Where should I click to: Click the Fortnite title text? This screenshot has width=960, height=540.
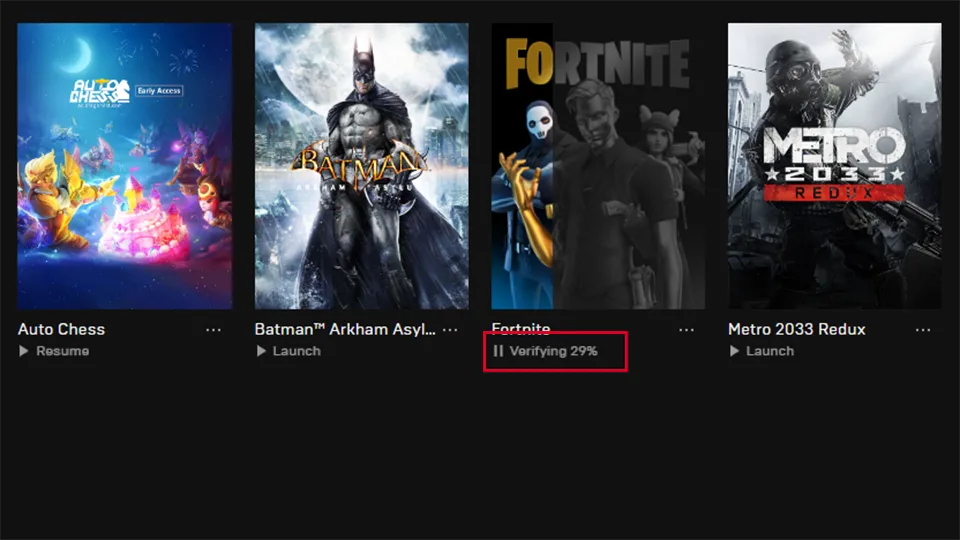click(521, 328)
